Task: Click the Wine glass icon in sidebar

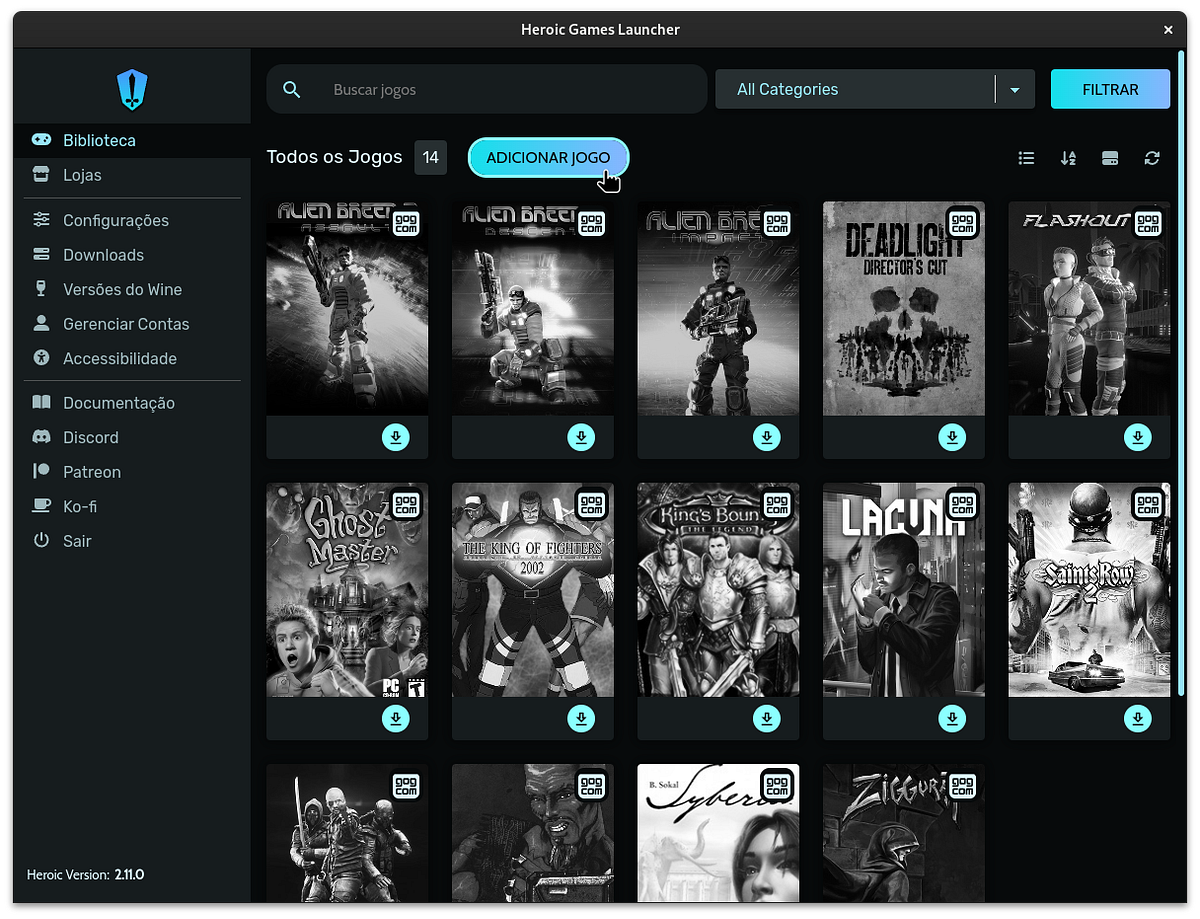Action: point(41,289)
